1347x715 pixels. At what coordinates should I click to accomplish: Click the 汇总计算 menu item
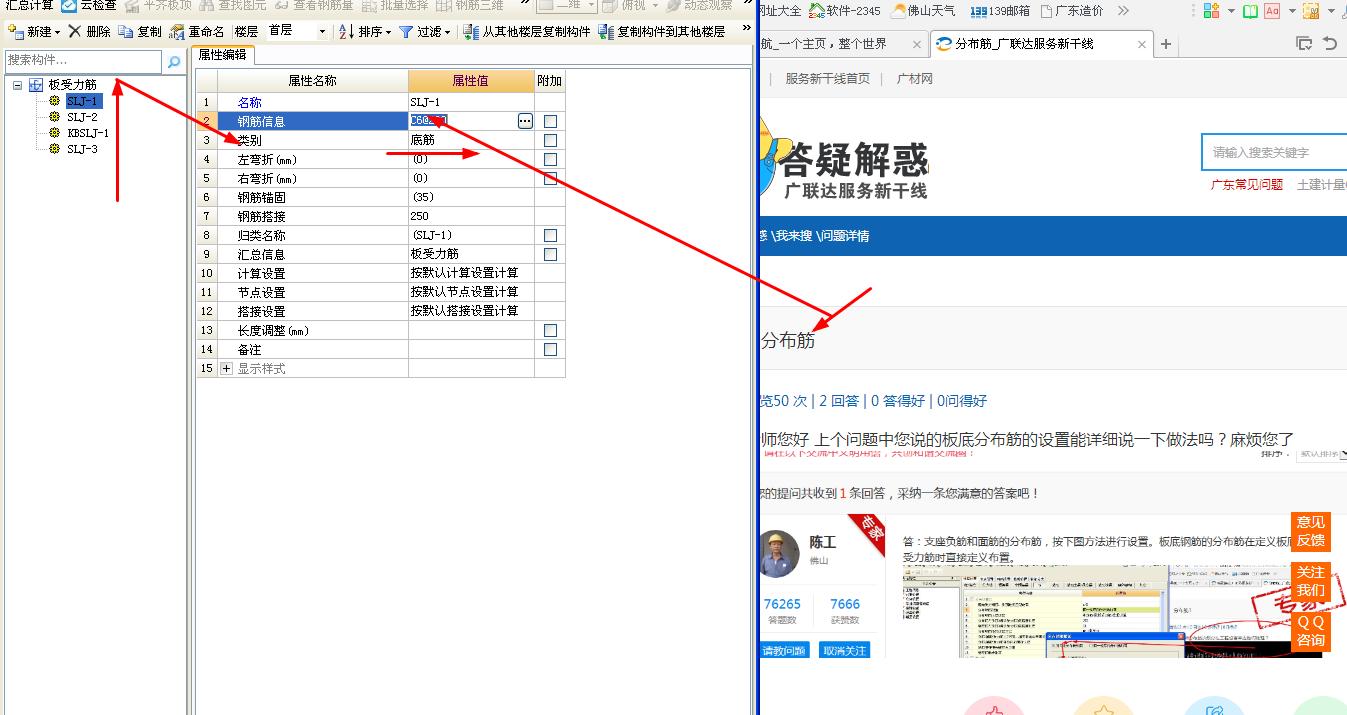pyautogui.click(x=28, y=6)
